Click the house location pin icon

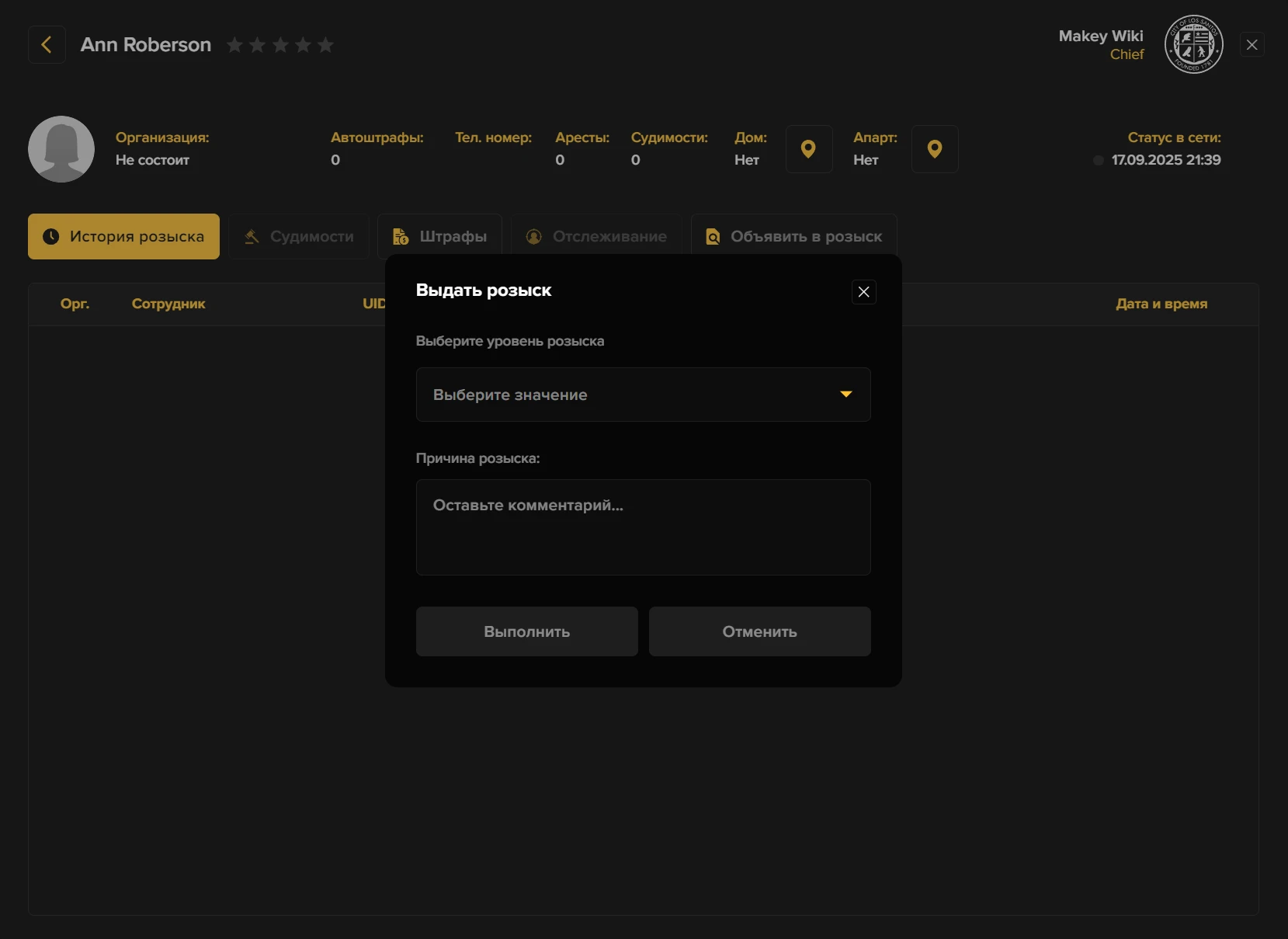point(808,149)
